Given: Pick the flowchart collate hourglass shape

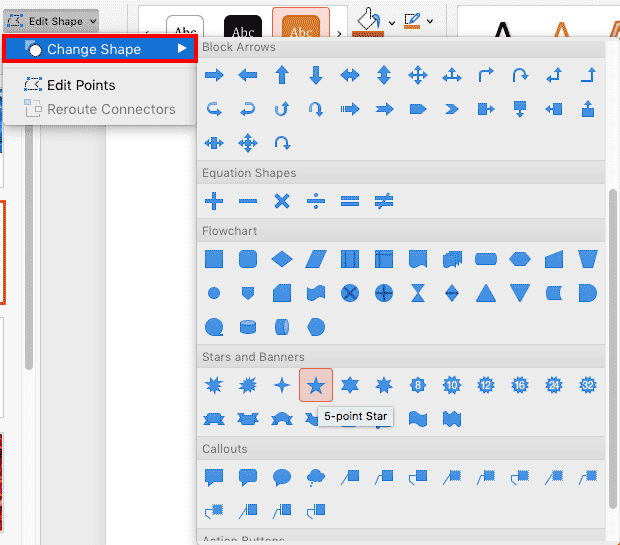Looking at the screenshot, I should tap(418, 293).
